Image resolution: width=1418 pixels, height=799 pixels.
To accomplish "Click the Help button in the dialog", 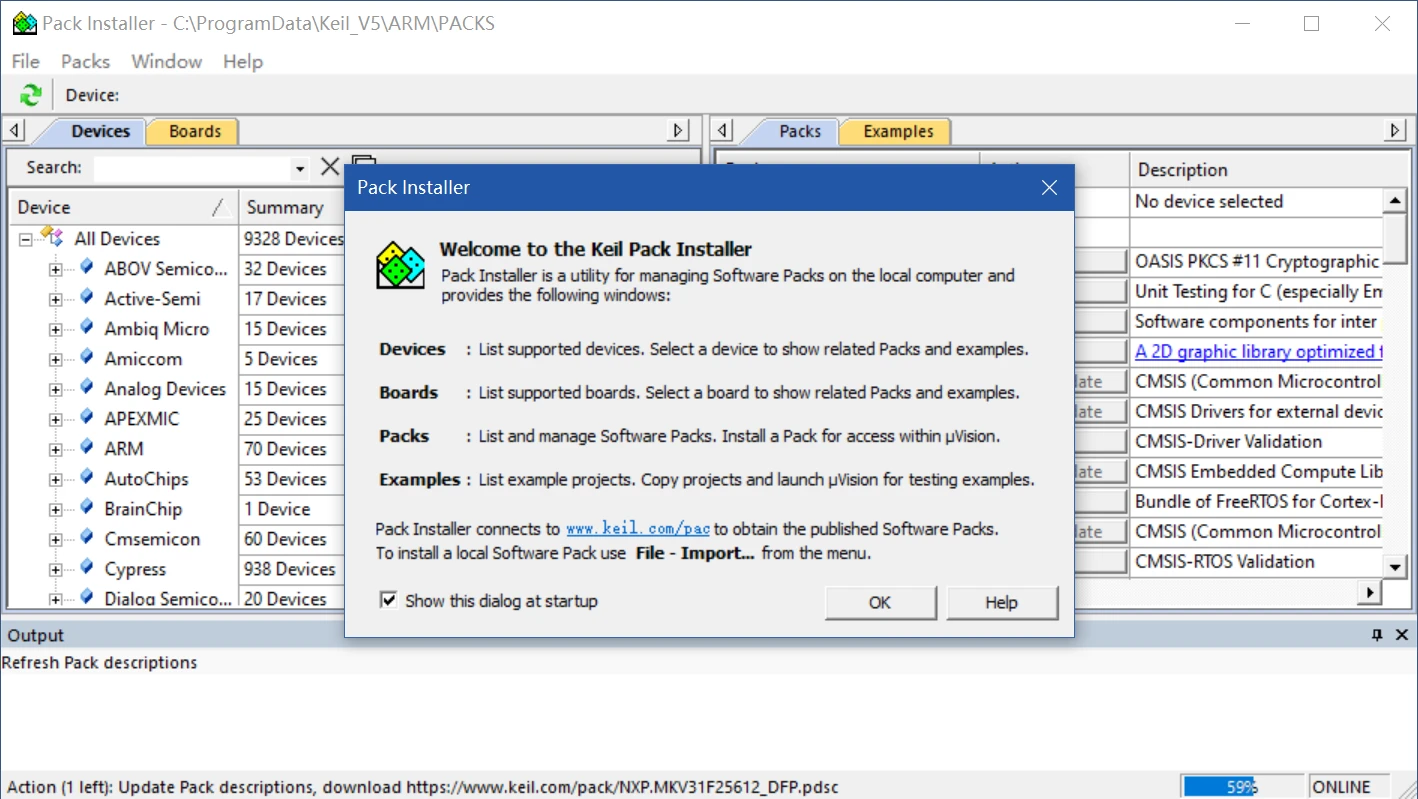I will click(1001, 602).
